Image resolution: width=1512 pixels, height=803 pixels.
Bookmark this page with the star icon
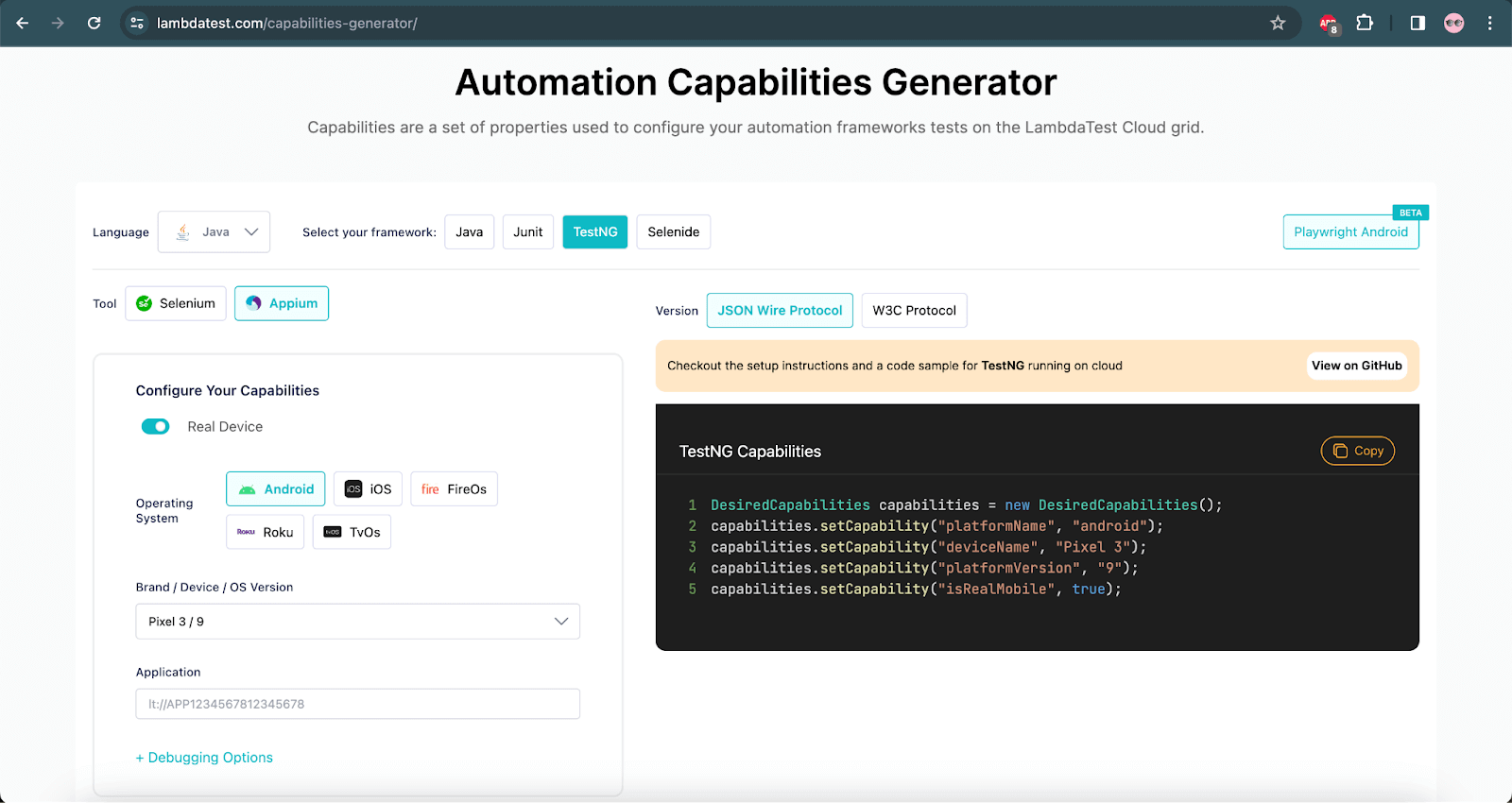[x=1278, y=23]
